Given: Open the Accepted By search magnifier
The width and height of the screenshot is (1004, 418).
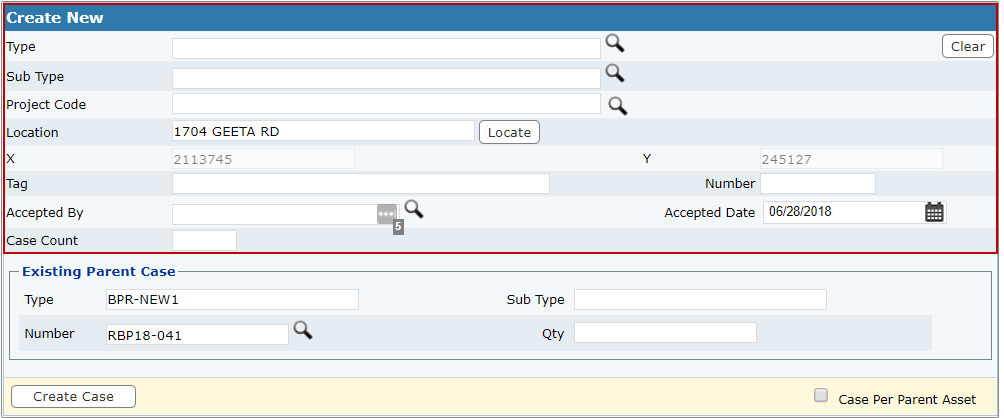Looking at the screenshot, I should [x=414, y=209].
